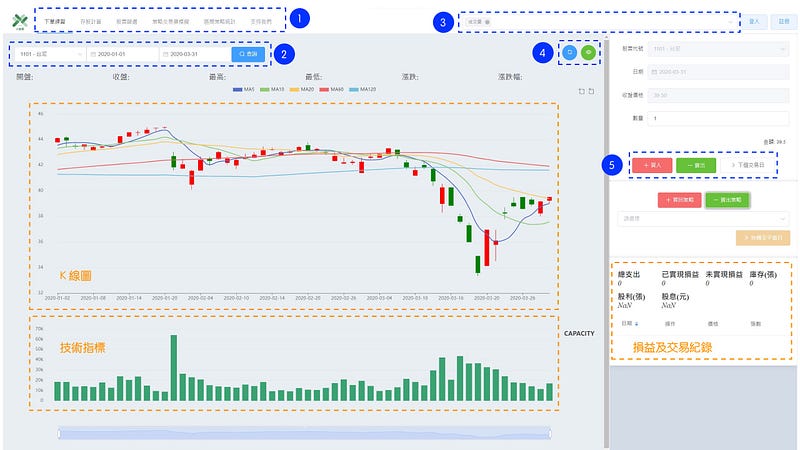Click the 庫存(張) summary label
800x450 pixels.
[x=763, y=274]
